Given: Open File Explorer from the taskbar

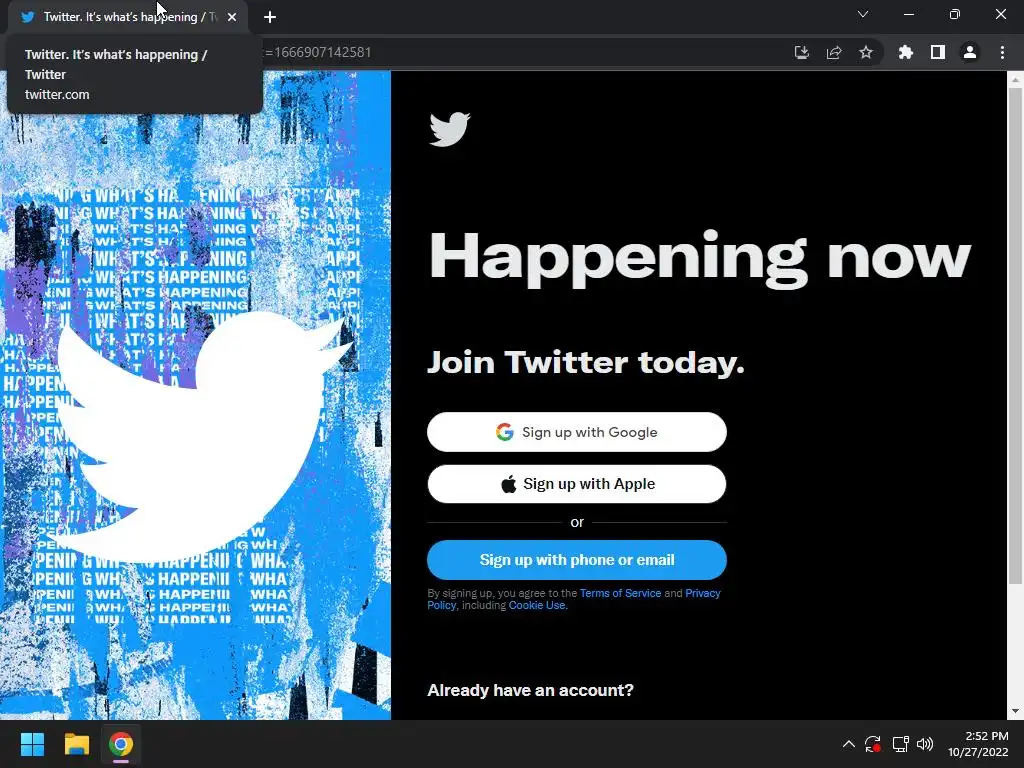Looking at the screenshot, I should tap(76, 744).
